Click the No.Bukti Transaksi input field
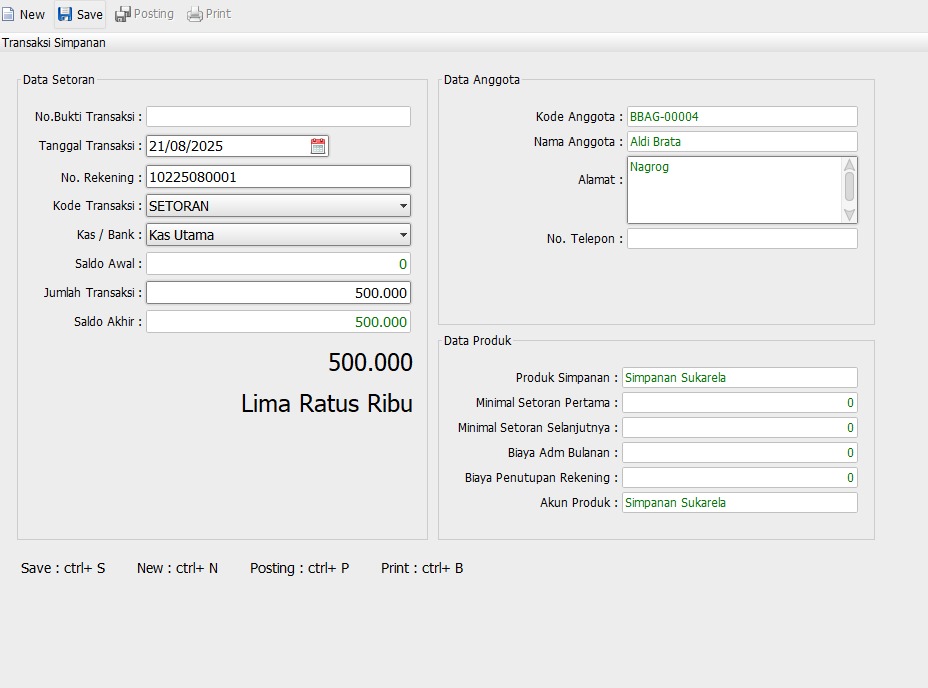The width and height of the screenshot is (928, 688). [278, 117]
